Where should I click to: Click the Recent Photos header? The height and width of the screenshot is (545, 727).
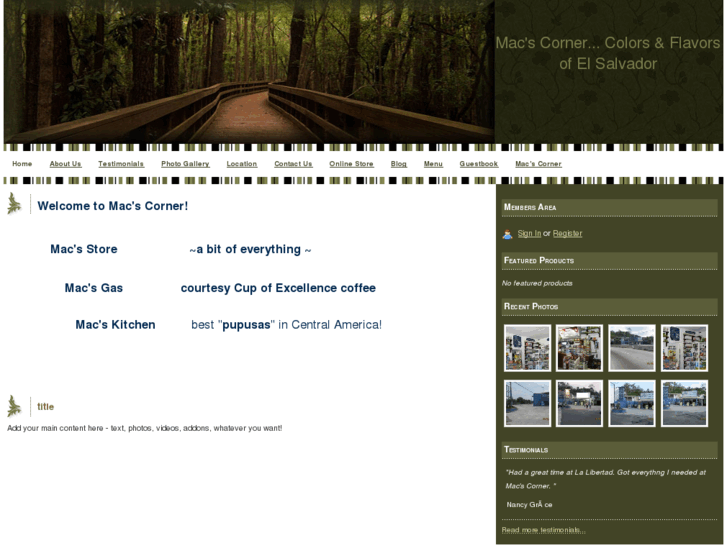point(609,307)
